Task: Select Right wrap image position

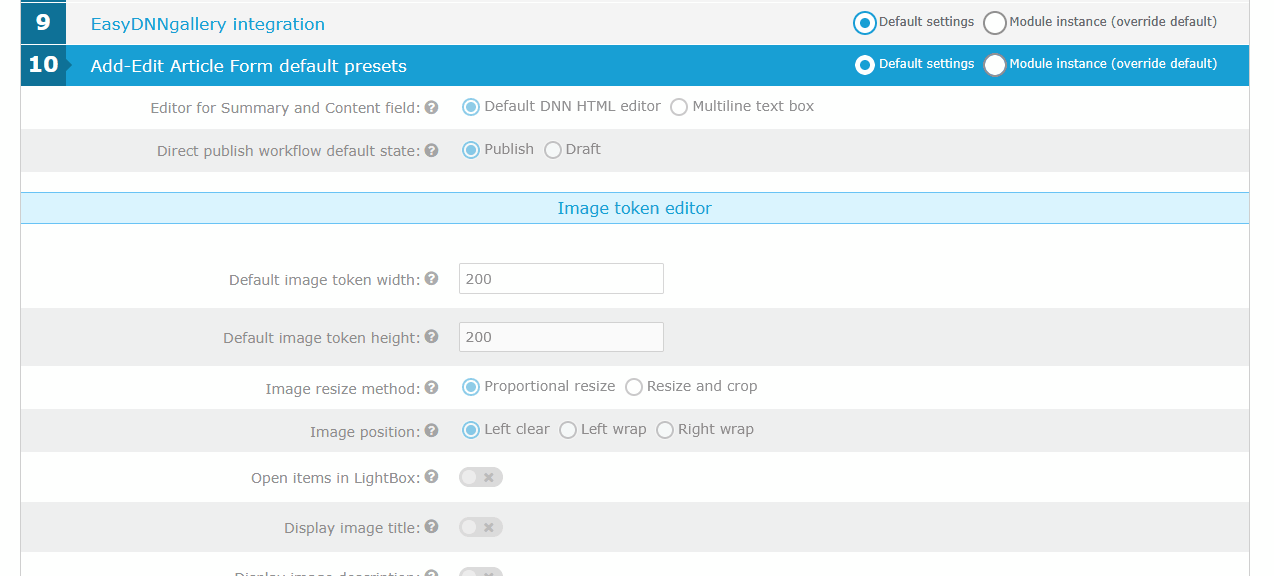Action: tap(665, 430)
